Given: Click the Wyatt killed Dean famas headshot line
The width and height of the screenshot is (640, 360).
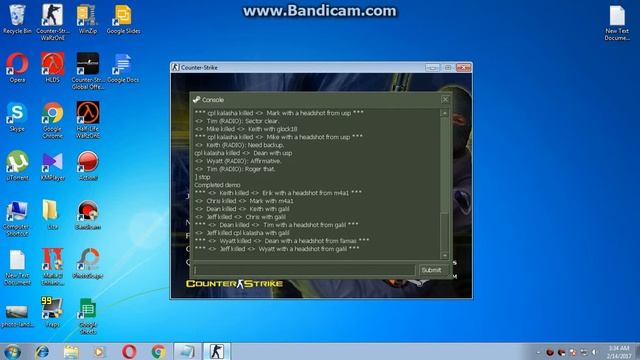Looking at the screenshot, I should pyautogui.click(x=282, y=241).
